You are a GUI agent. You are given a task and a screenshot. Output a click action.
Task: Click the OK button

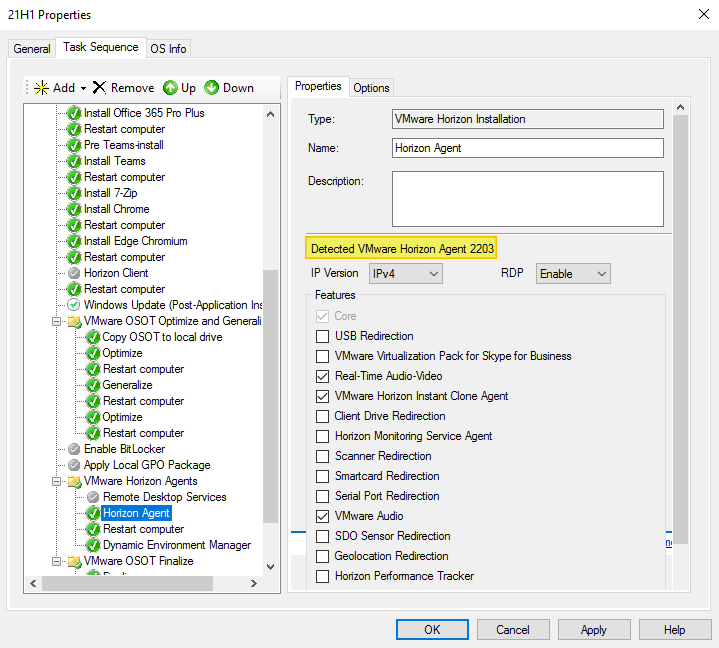[432, 630]
